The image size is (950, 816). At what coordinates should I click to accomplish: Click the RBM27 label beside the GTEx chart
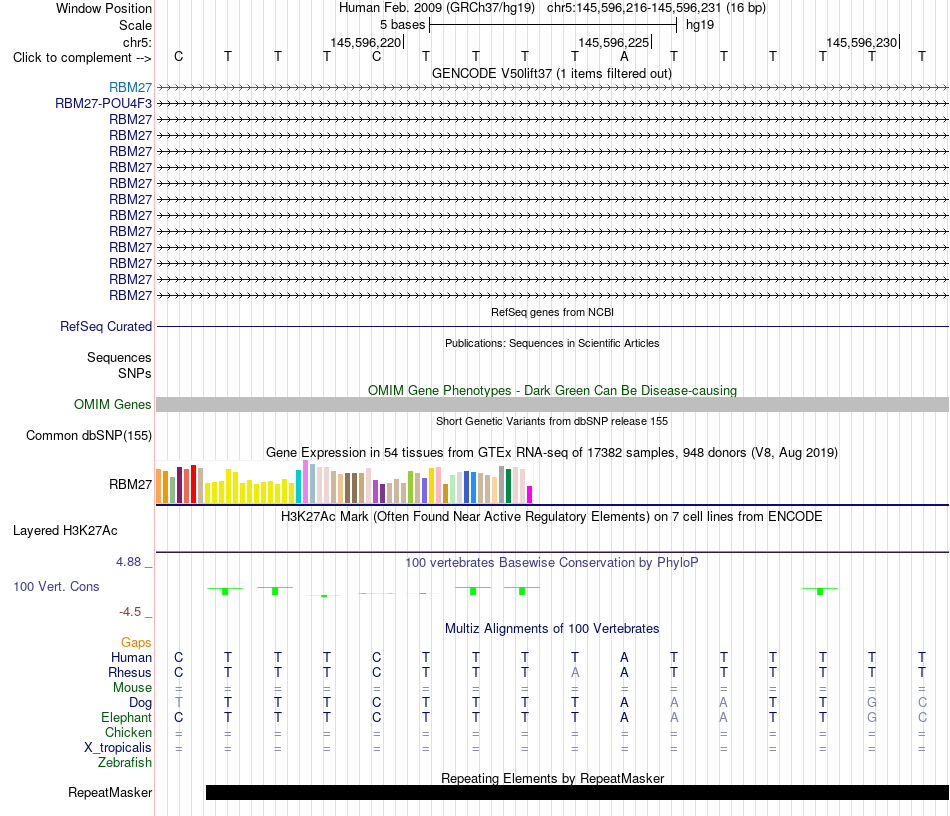(130, 485)
